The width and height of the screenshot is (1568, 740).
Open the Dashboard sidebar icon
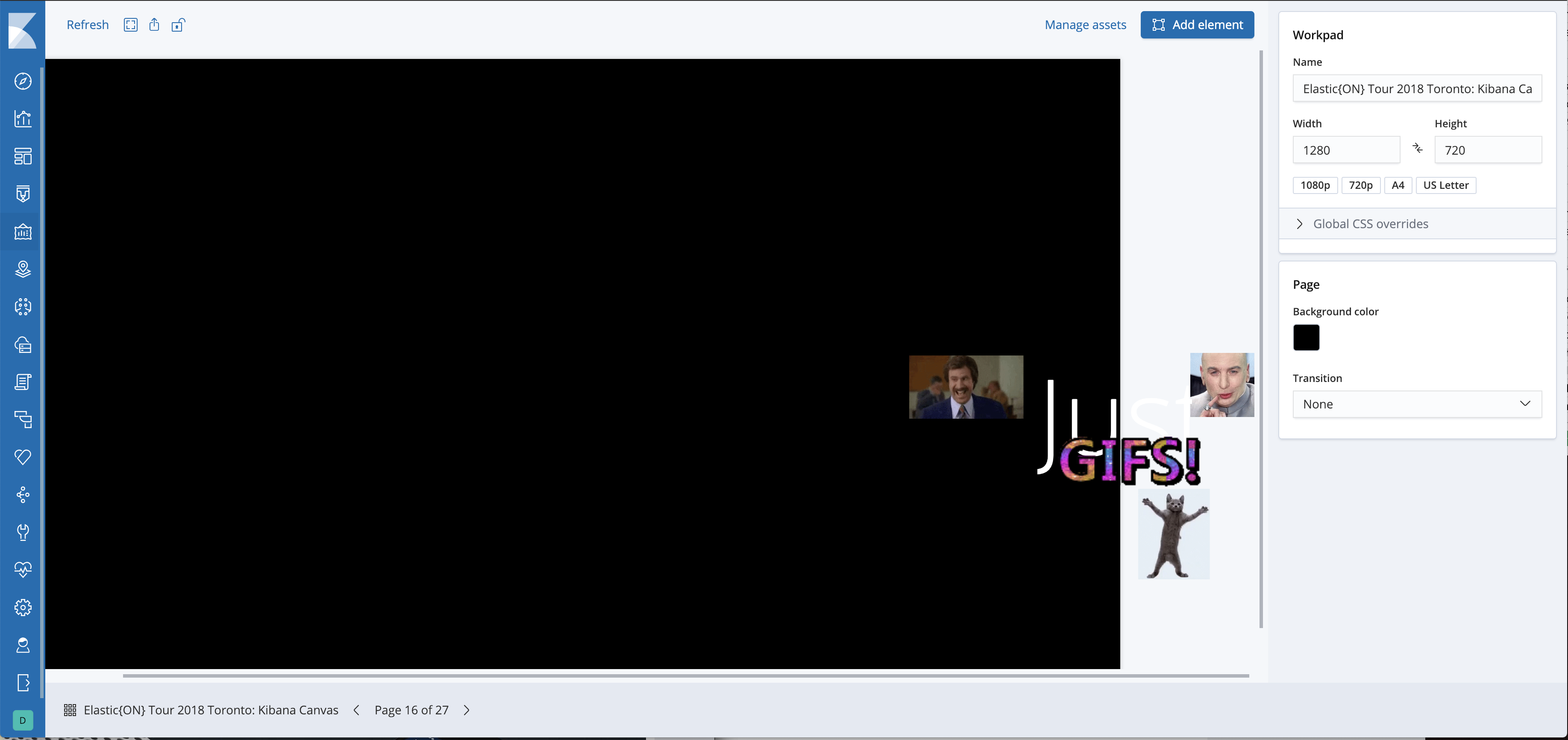coord(23,156)
